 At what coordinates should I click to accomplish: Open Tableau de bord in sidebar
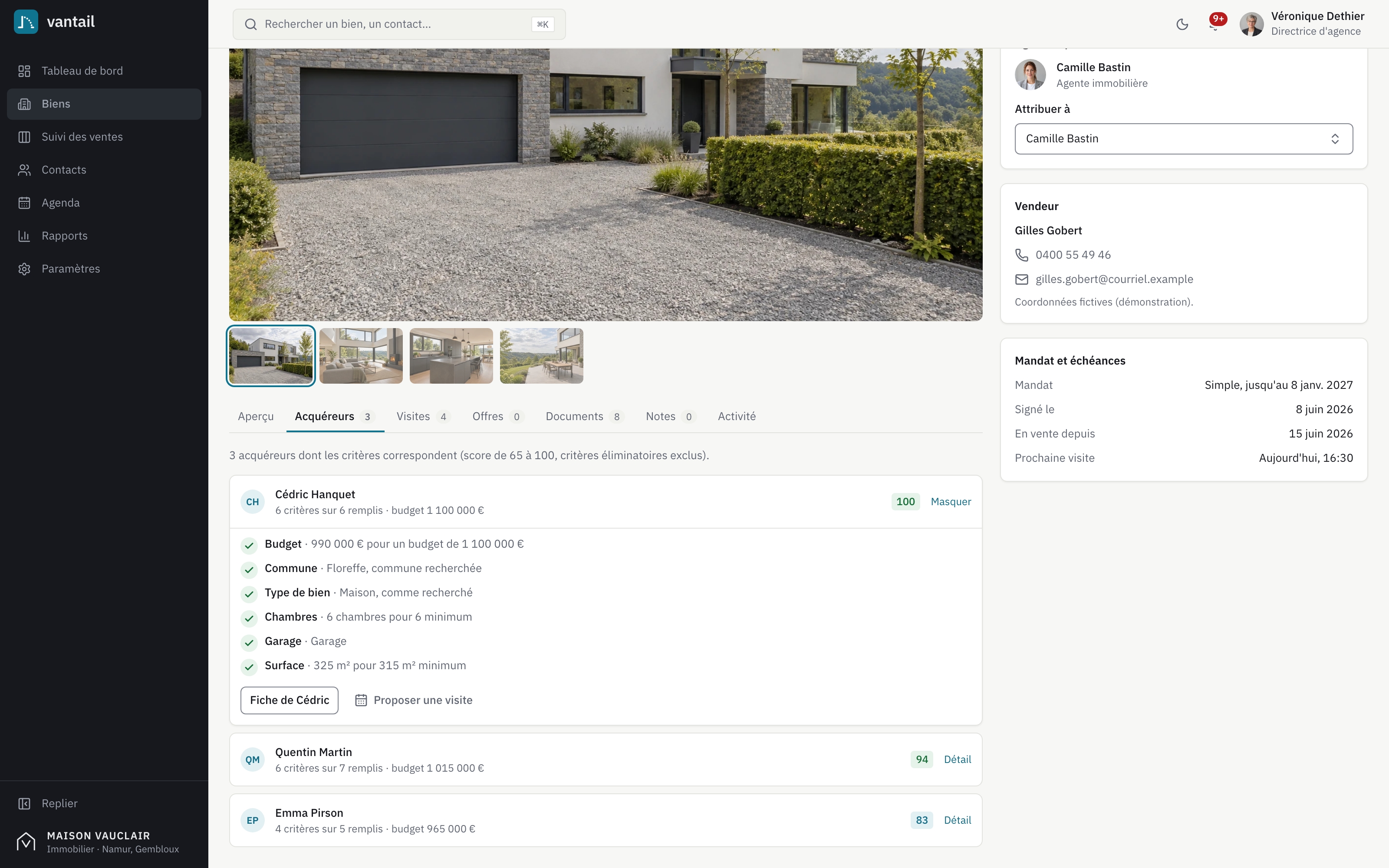coord(104,71)
